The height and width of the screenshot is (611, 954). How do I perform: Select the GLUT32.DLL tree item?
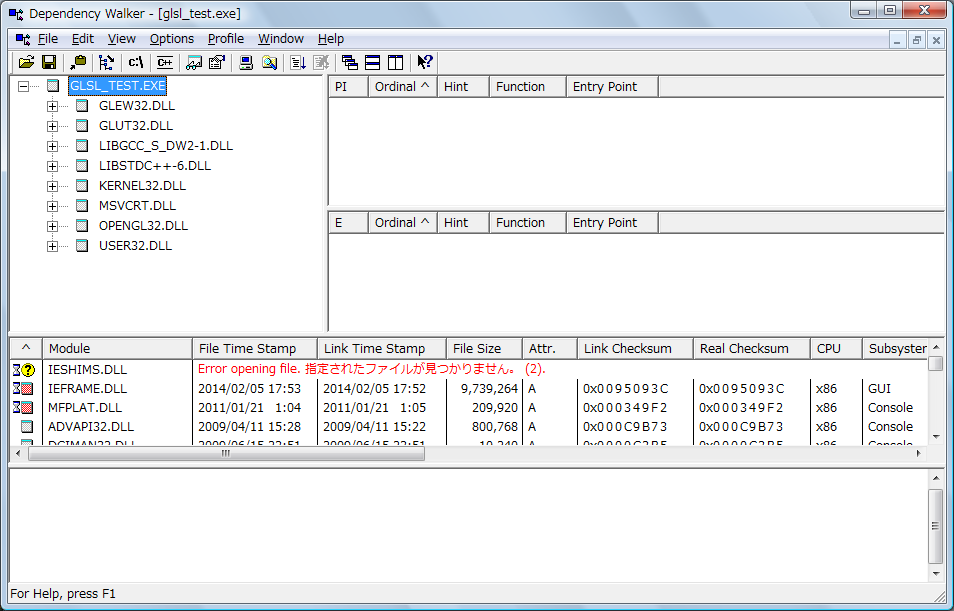(x=136, y=126)
